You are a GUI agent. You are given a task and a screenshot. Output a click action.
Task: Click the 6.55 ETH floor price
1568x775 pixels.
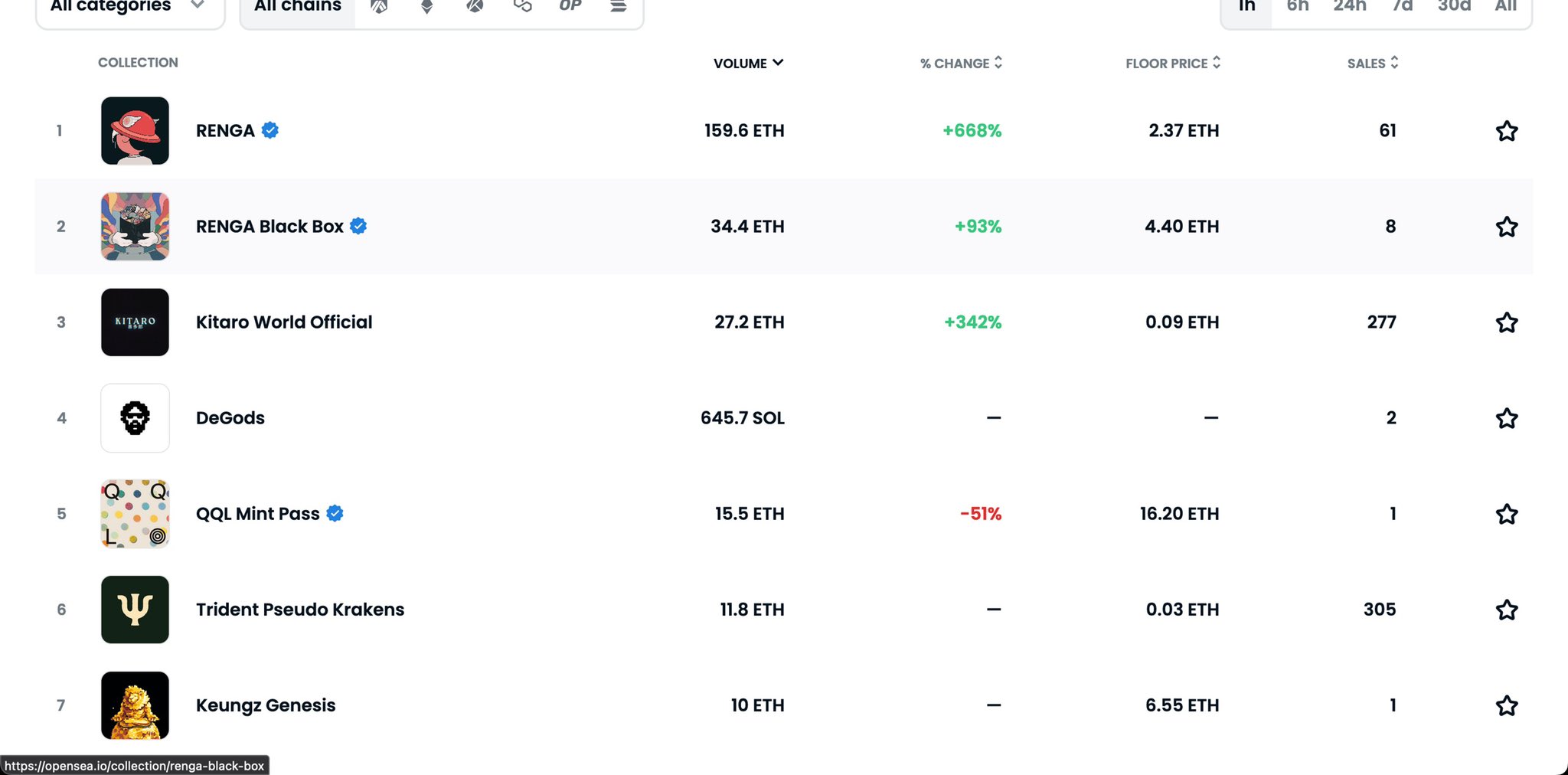click(x=1182, y=705)
